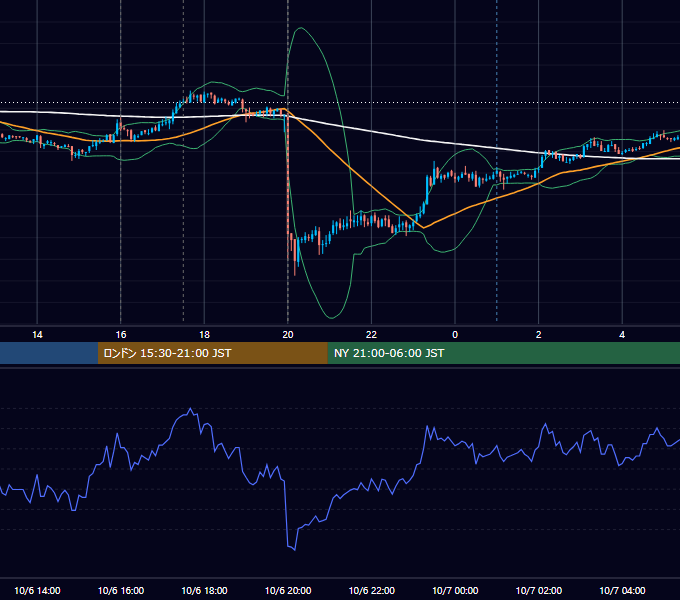Click the 10/6 22:00 date label
Image resolution: width=680 pixels, height=600 pixels.
(372, 590)
